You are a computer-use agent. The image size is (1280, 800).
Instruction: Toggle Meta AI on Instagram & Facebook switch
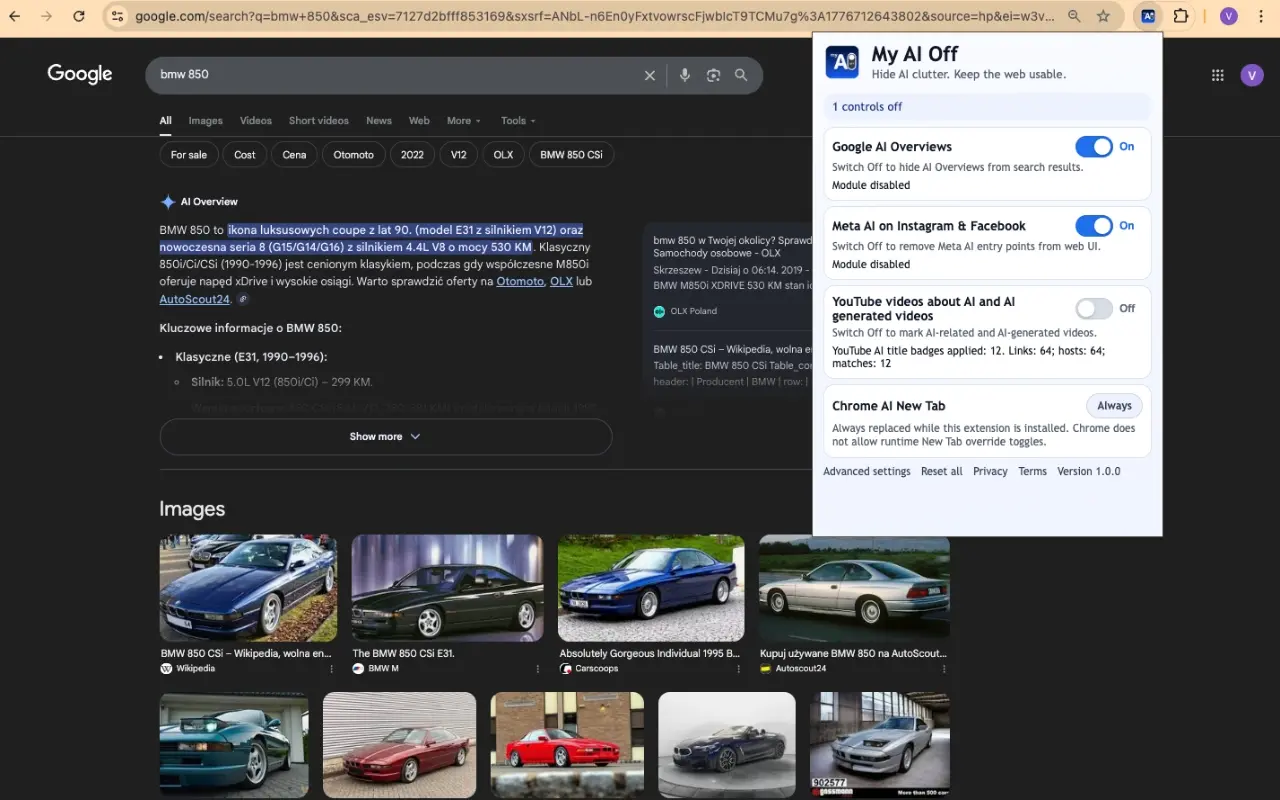click(x=1094, y=226)
